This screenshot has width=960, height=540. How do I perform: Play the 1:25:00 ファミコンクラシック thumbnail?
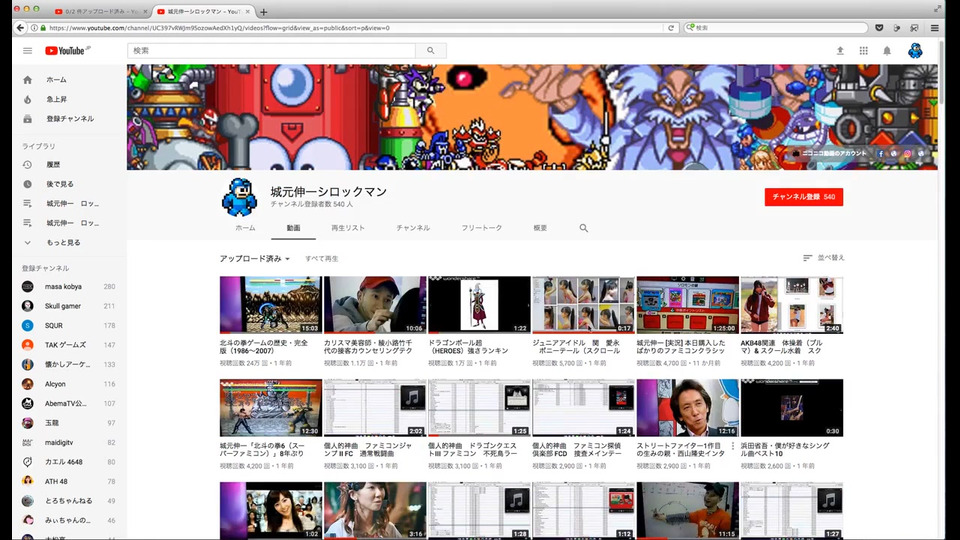(x=688, y=305)
